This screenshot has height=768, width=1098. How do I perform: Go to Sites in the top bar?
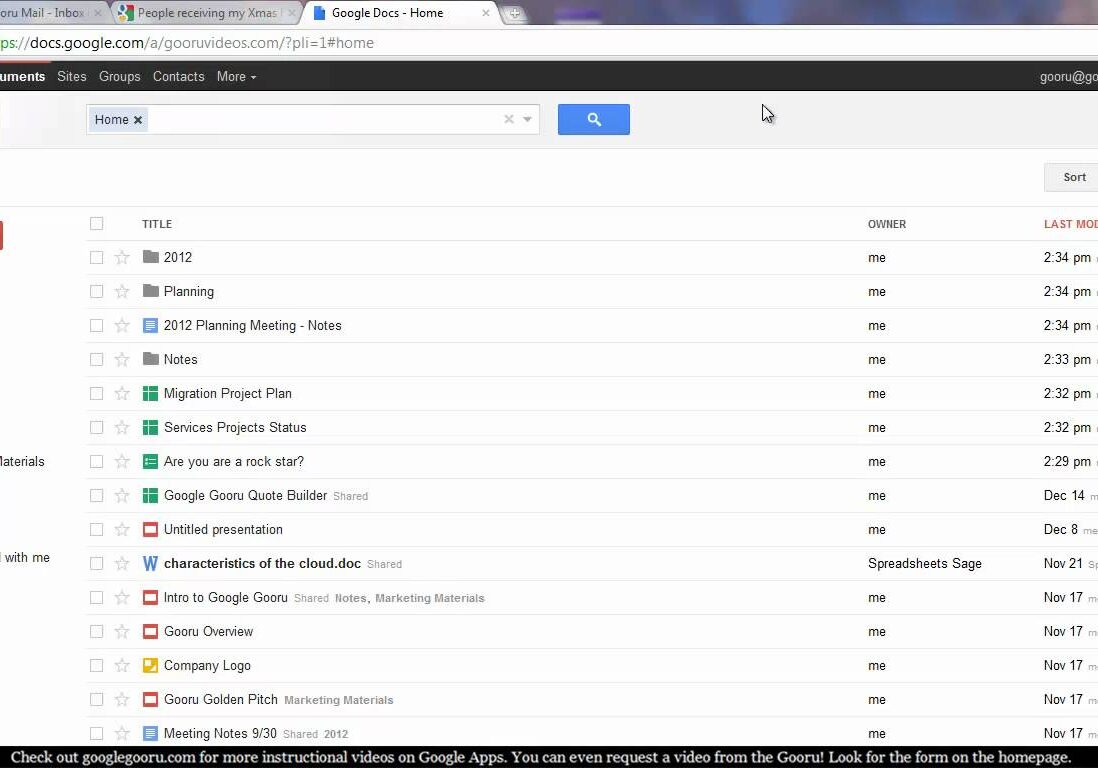pos(71,76)
